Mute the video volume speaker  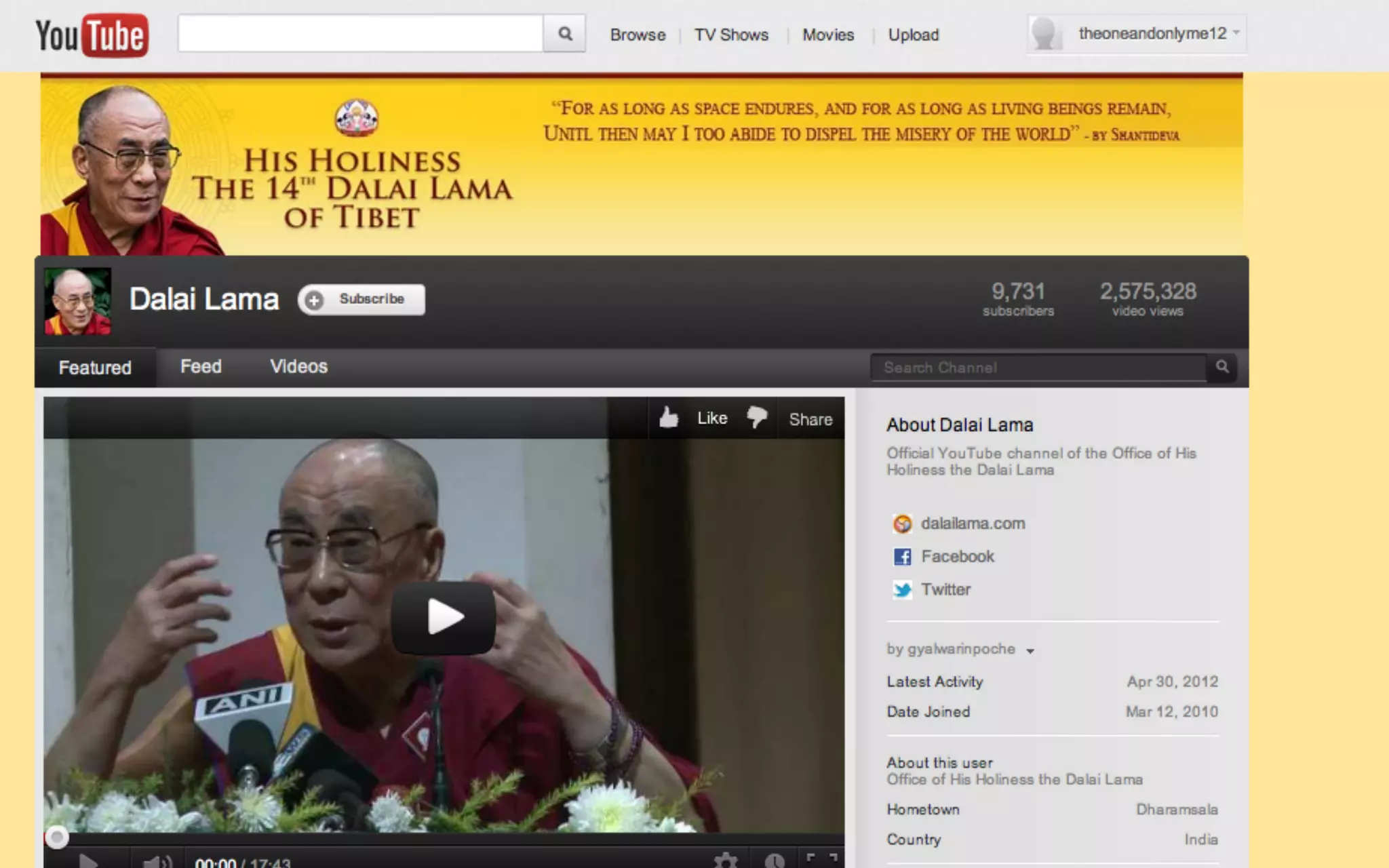(155, 861)
